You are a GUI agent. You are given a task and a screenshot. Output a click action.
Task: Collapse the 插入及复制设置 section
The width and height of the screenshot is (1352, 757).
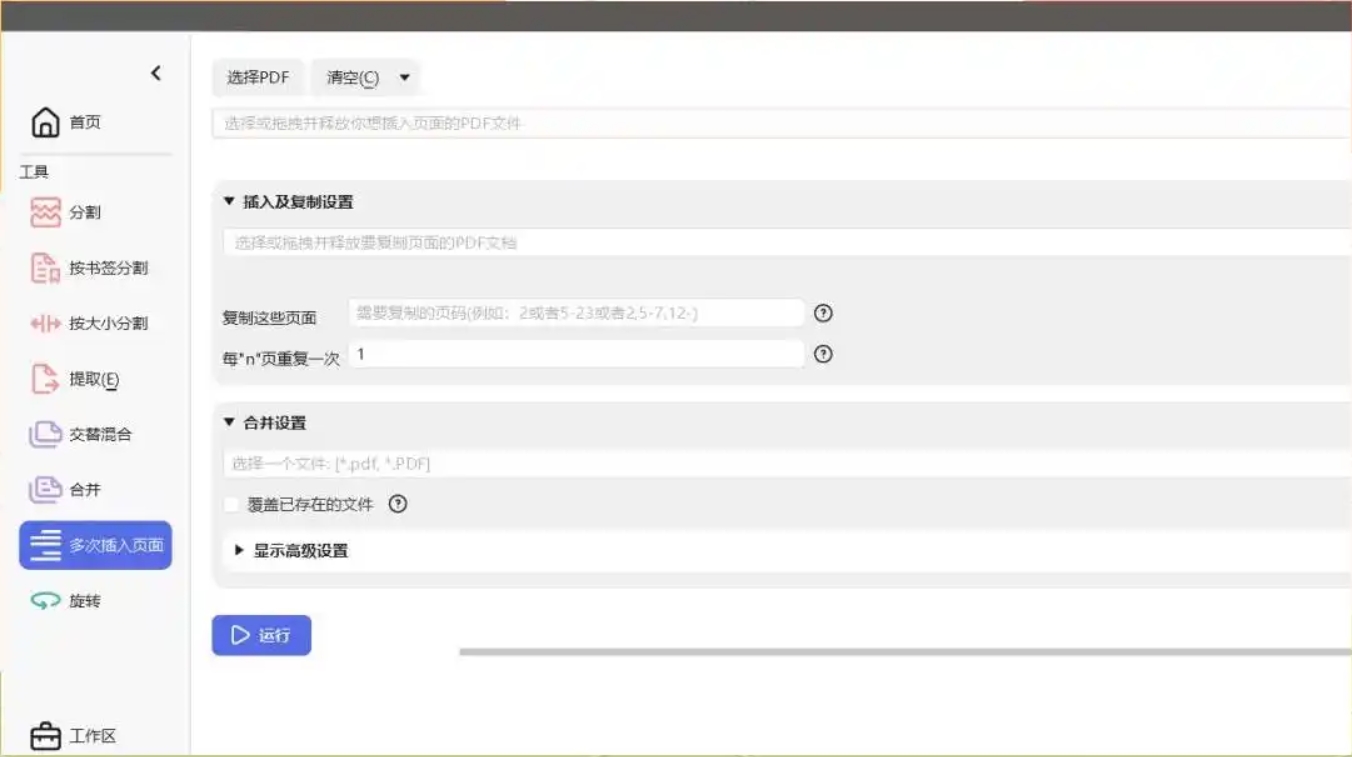click(229, 202)
